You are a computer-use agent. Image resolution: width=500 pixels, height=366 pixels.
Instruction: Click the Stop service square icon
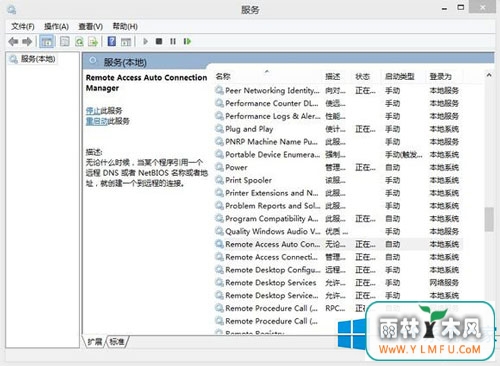(x=159, y=41)
